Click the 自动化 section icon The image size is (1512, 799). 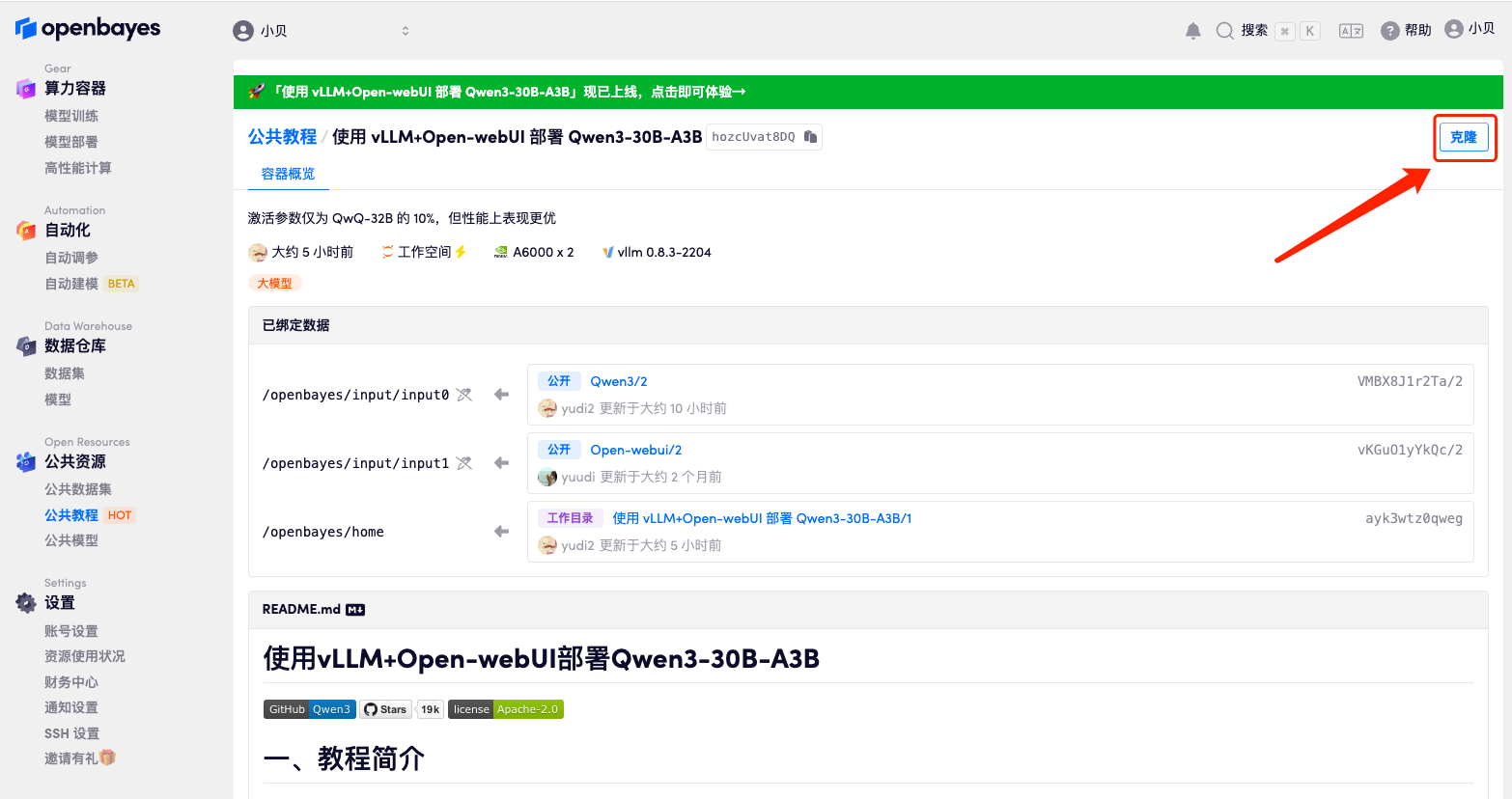(x=26, y=231)
